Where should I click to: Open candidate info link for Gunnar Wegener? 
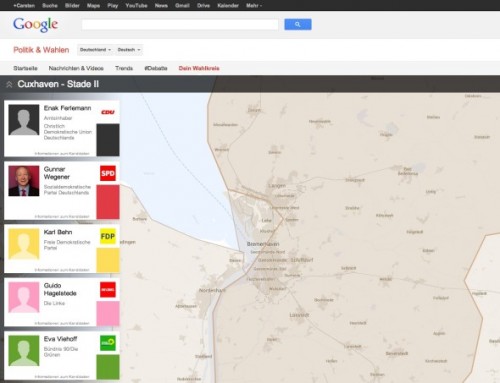click(x=62, y=217)
